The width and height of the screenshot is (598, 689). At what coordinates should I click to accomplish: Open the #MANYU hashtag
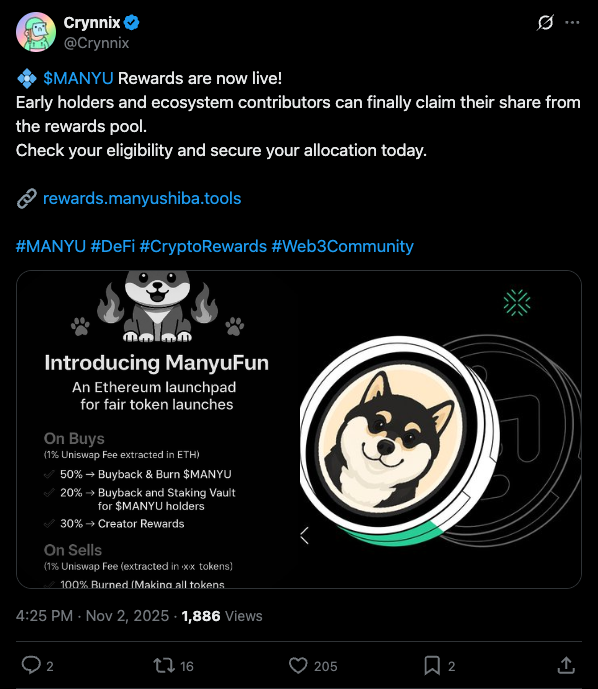click(51, 246)
